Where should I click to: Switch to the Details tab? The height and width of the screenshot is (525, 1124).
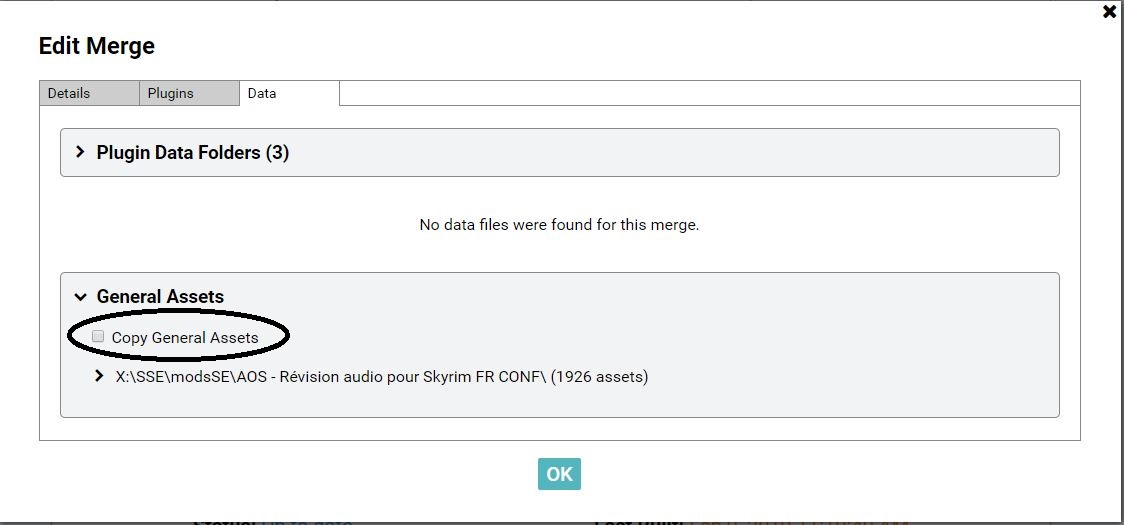(90, 93)
